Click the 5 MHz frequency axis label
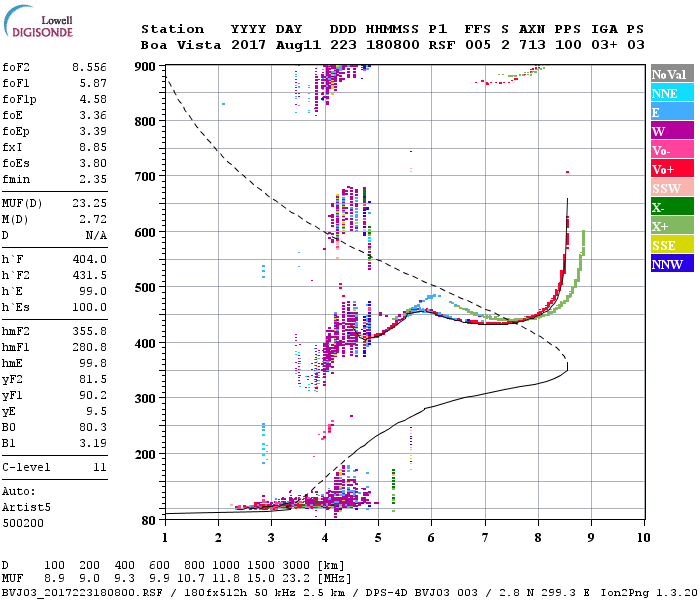The height and width of the screenshot is (600, 700). pyautogui.click(x=378, y=538)
